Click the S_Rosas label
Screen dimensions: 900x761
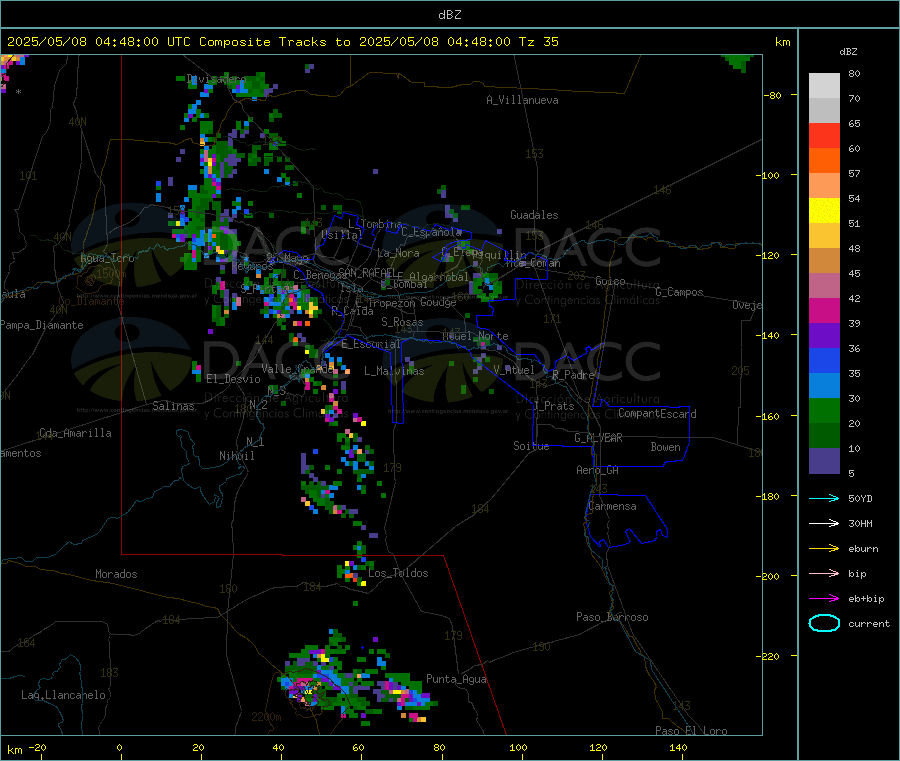[x=402, y=322]
